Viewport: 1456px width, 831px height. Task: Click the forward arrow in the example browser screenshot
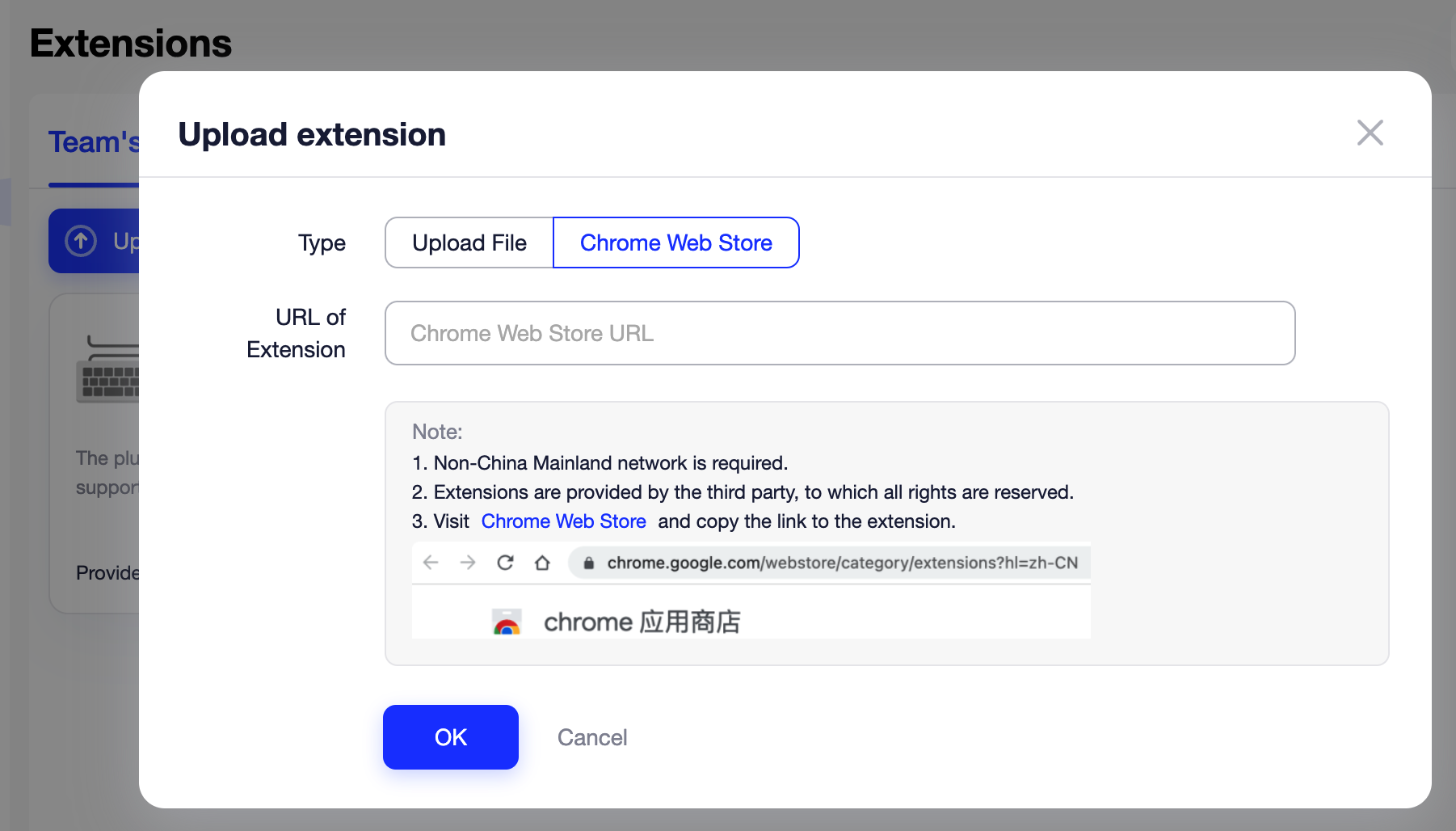[x=467, y=563]
